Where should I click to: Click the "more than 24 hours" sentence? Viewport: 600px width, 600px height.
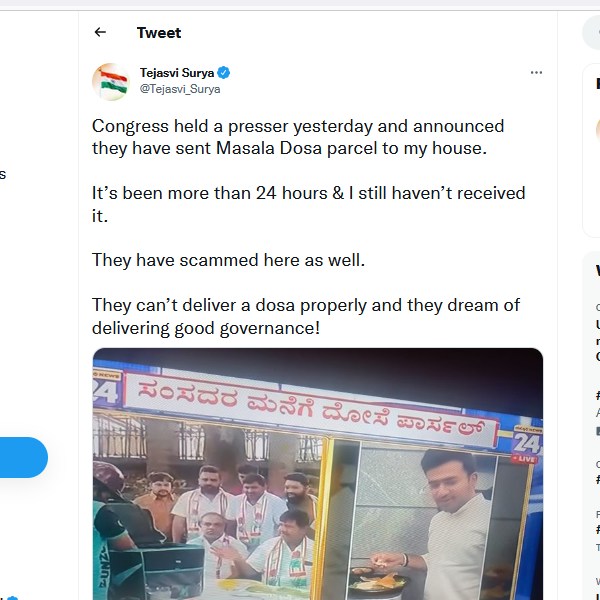pos(308,204)
